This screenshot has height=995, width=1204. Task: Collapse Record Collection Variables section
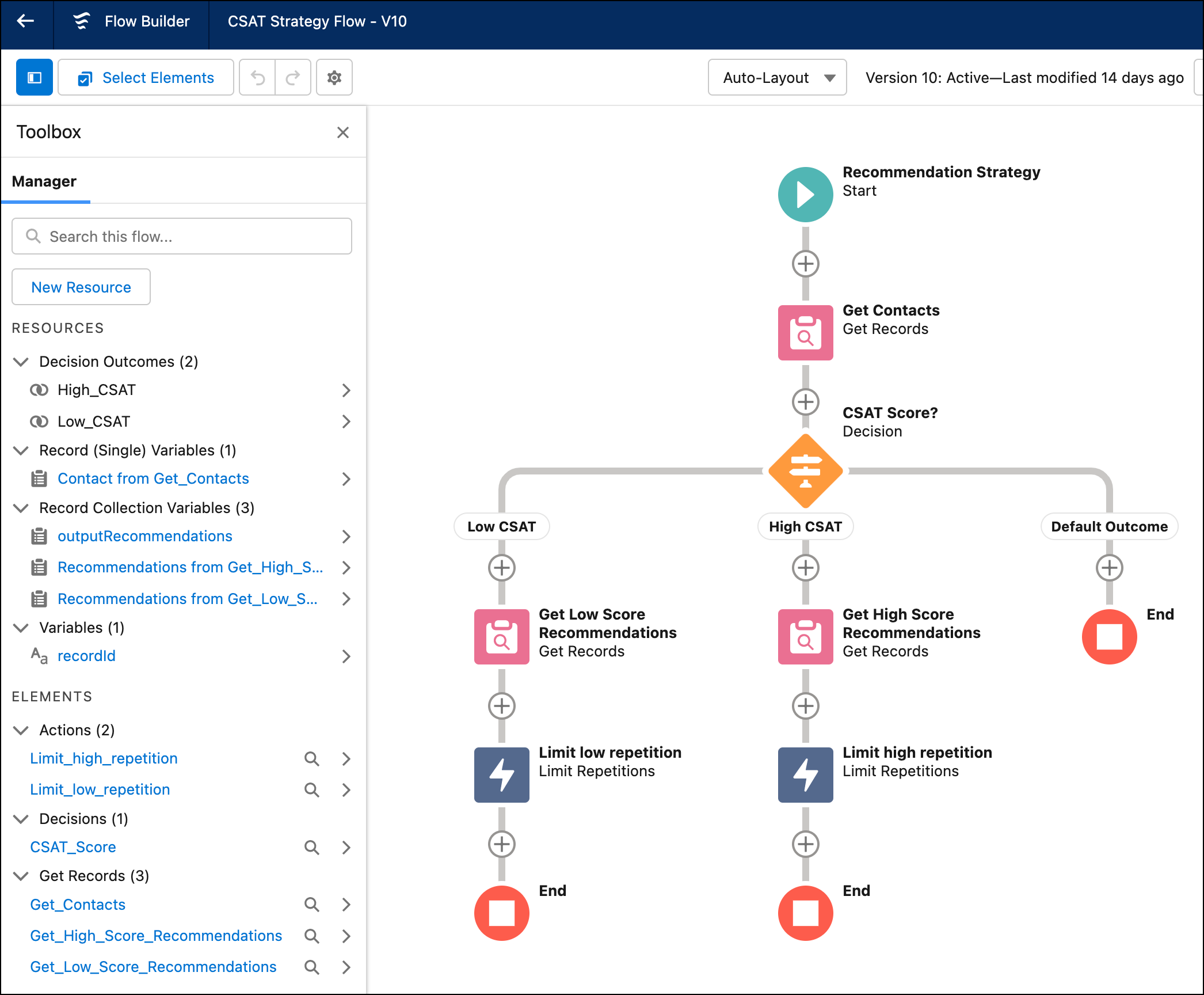coord(21,508)
